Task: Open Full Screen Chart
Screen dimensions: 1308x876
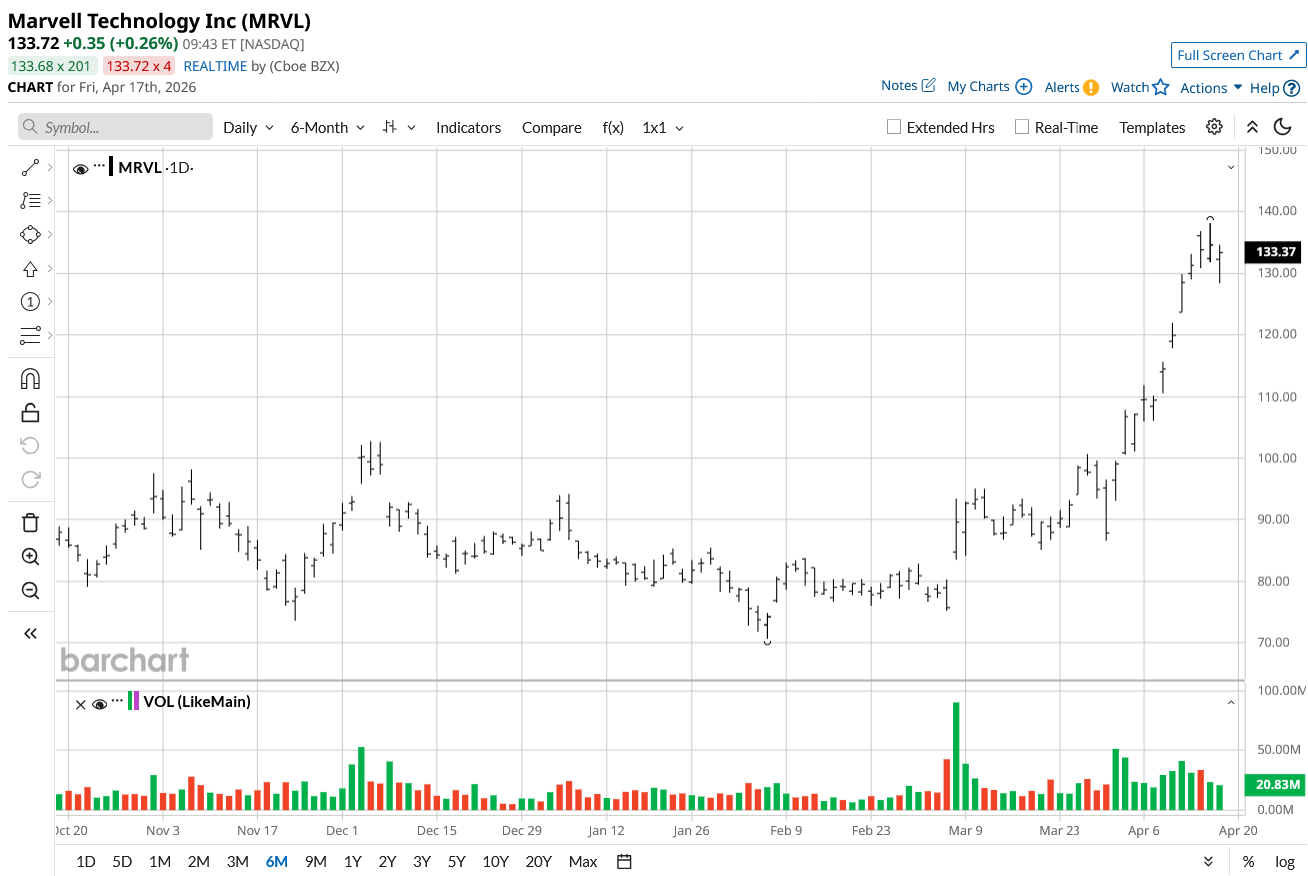Action: click(1238, 55)
